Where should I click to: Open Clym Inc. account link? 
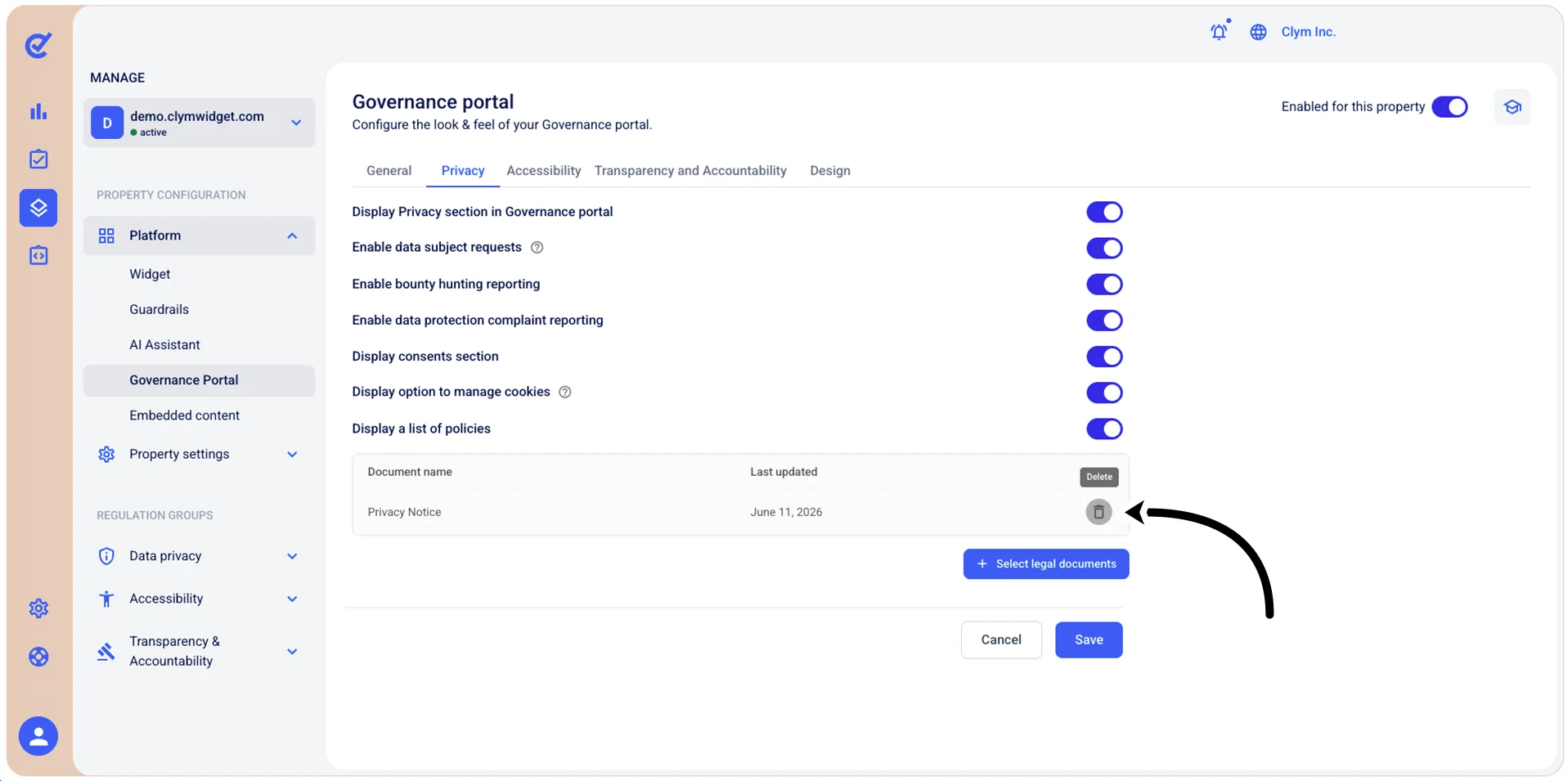pos(1308,32)
